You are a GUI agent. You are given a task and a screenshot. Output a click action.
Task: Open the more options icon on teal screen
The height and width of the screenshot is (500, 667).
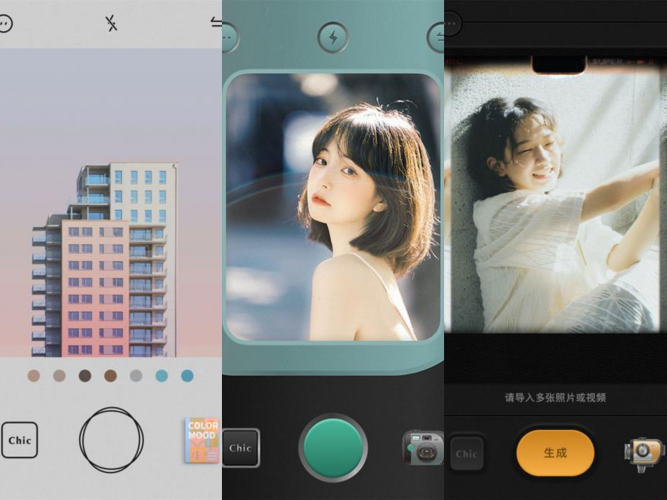tap(229, 38)
